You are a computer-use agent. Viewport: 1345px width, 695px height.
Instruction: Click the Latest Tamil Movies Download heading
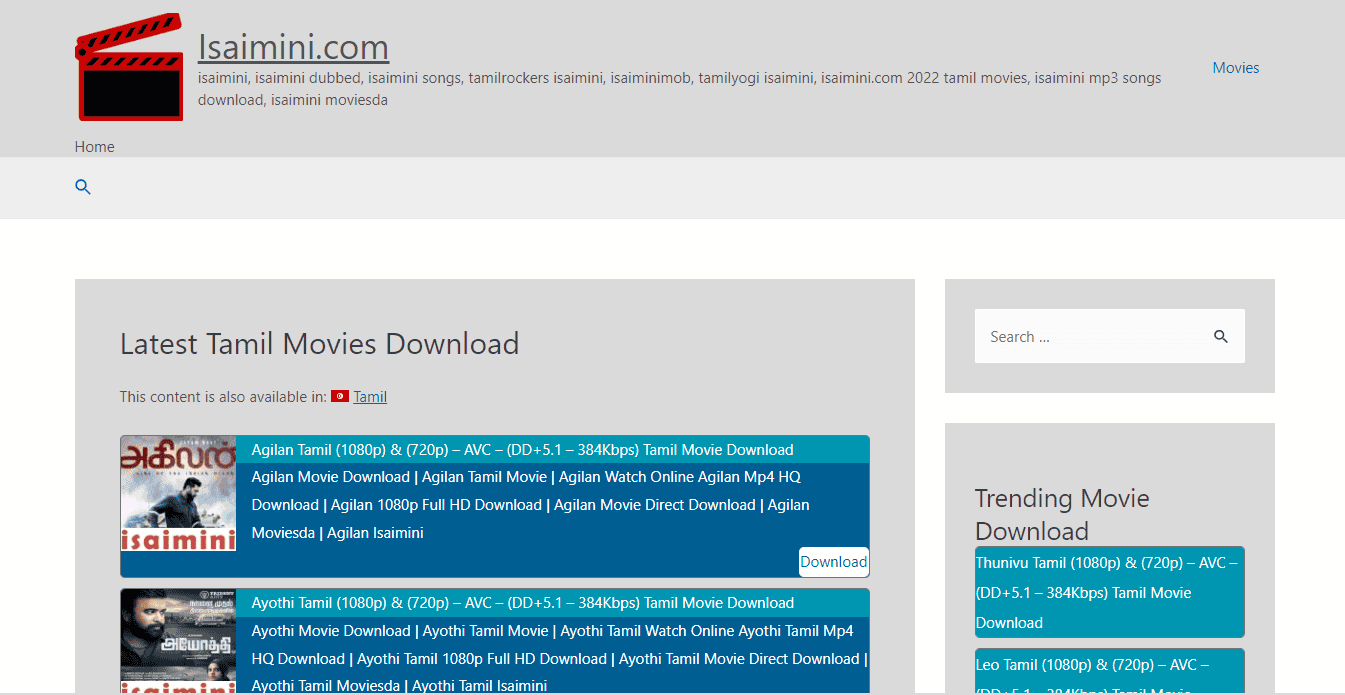[x=319, y=344]
